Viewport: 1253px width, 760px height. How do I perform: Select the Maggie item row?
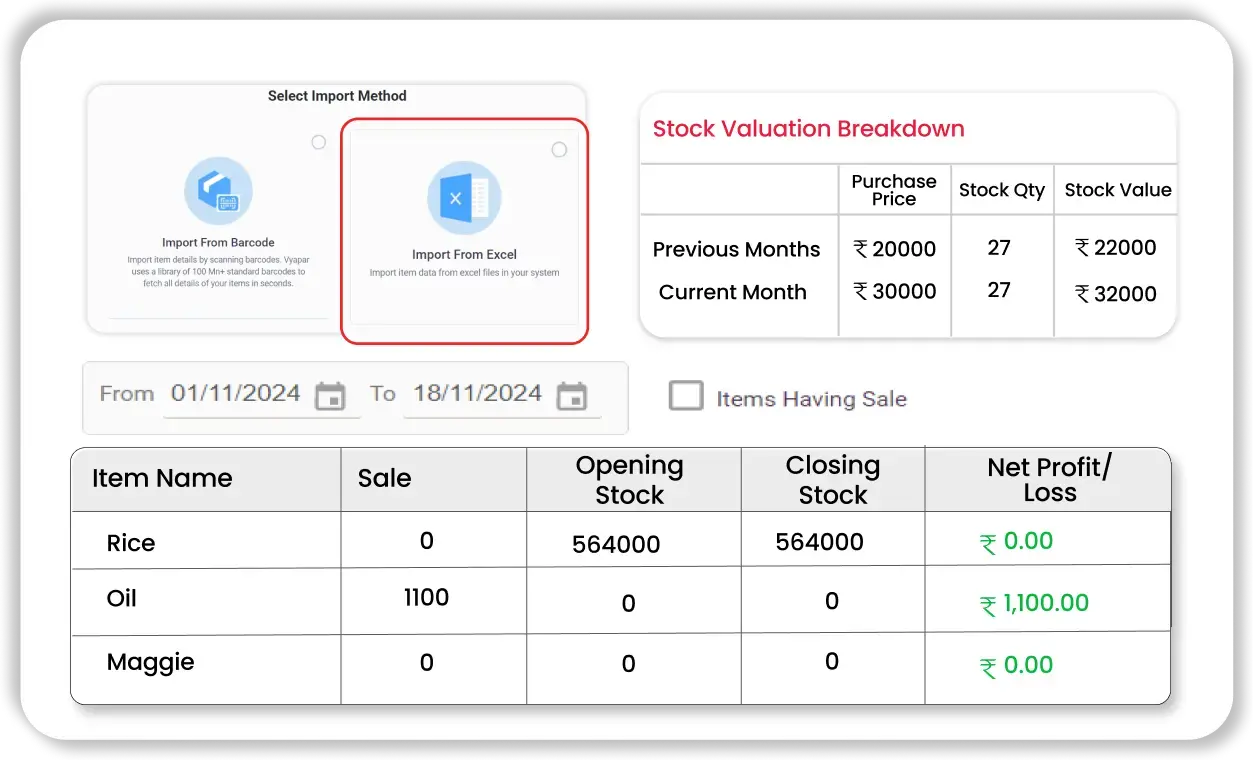[150, 662]
